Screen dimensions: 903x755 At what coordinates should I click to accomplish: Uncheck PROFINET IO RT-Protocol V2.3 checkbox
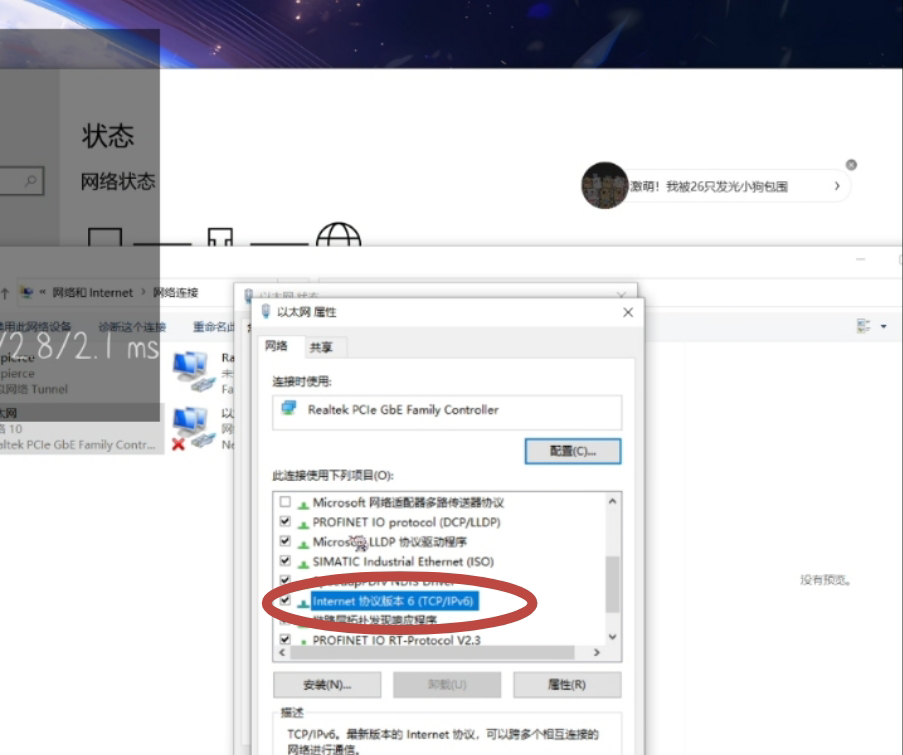285,639
